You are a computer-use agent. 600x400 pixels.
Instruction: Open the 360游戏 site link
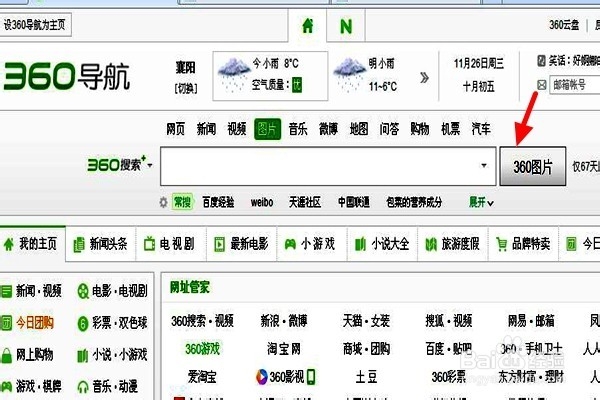[x=202, y=349]
